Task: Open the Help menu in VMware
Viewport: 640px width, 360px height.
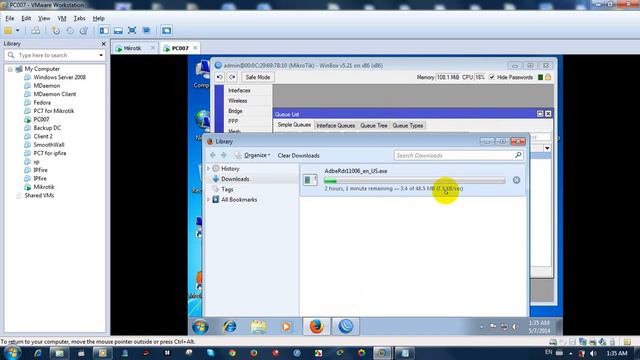Action: click(98, 18)
